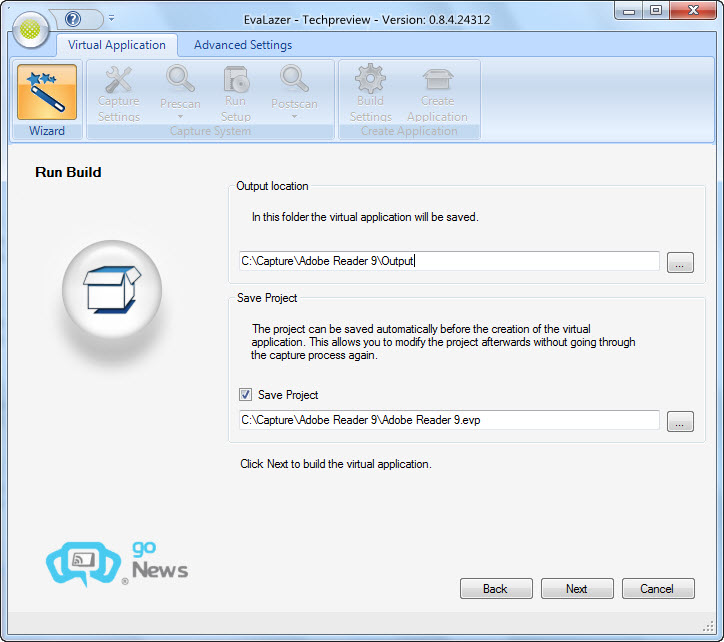Switch to Virtual Application tab
The width and height of the screenshot is (724, 642).
click(117, 45)
